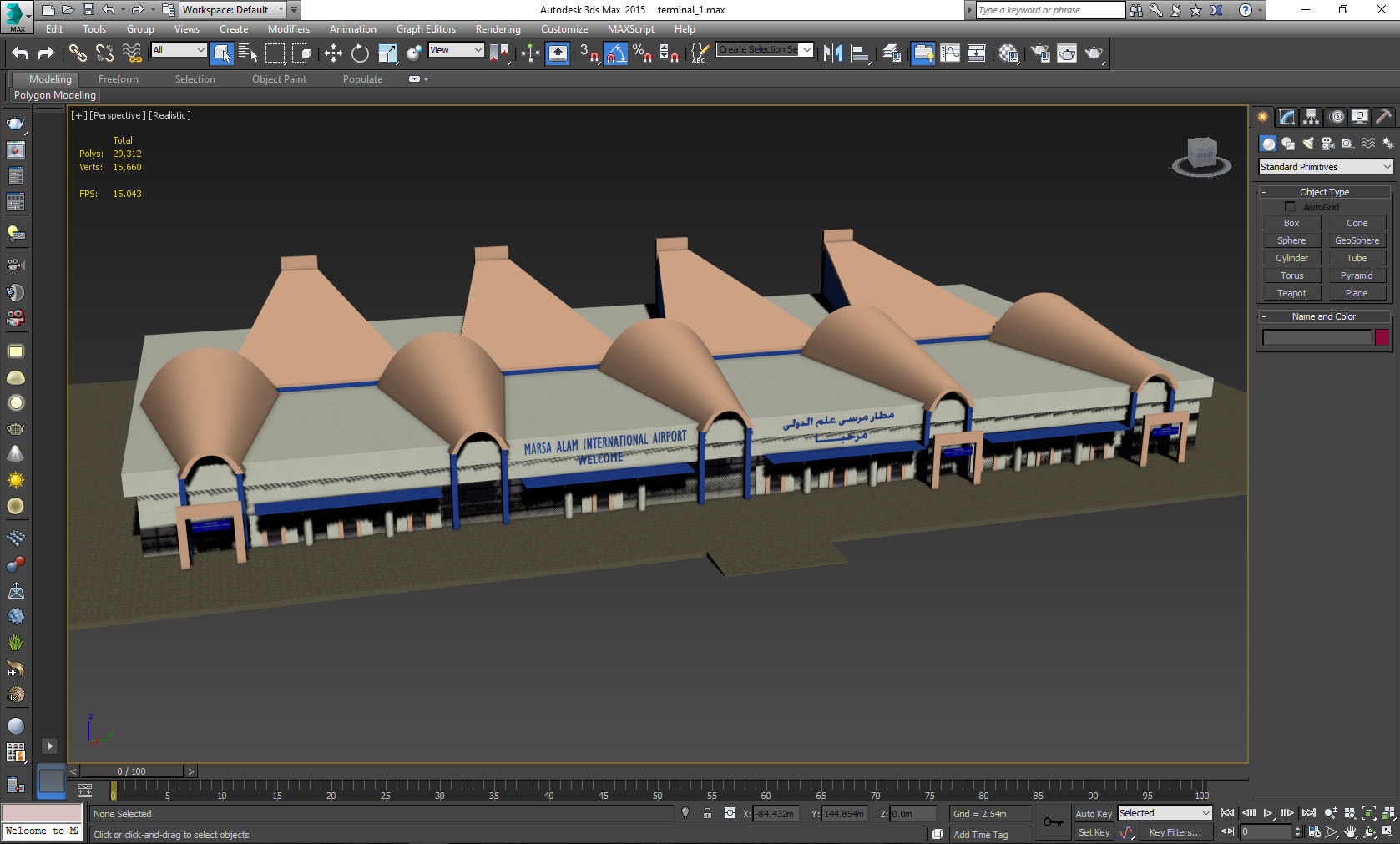The width and height of the screenshot is (1400, 844).
Task: Click Maximize Viewport Toggle icon
Action: 1388,831
